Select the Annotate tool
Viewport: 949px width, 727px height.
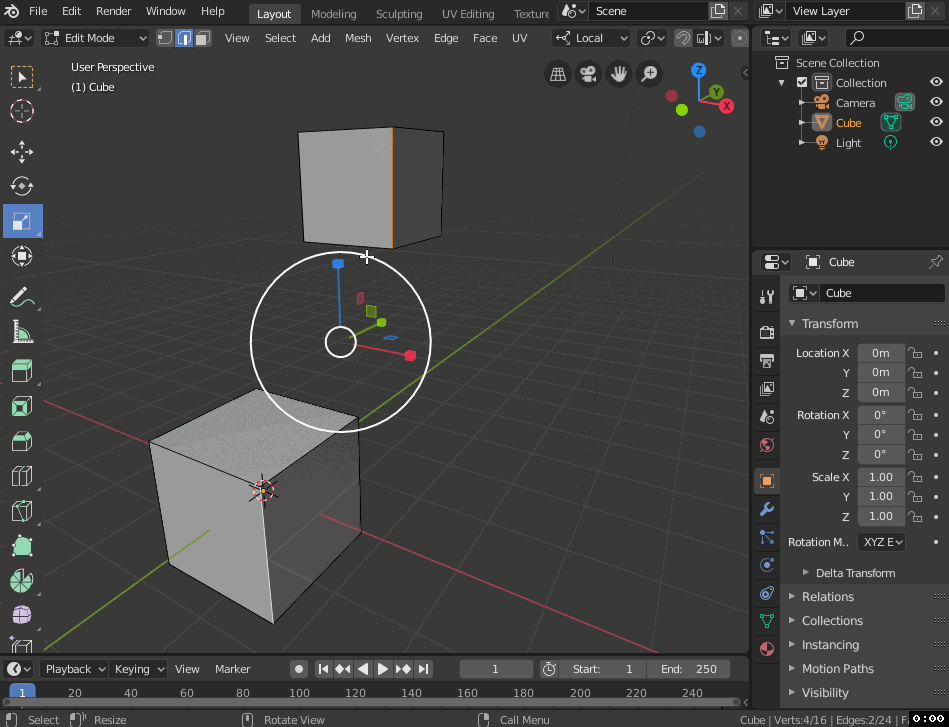(x=21, y=294)
